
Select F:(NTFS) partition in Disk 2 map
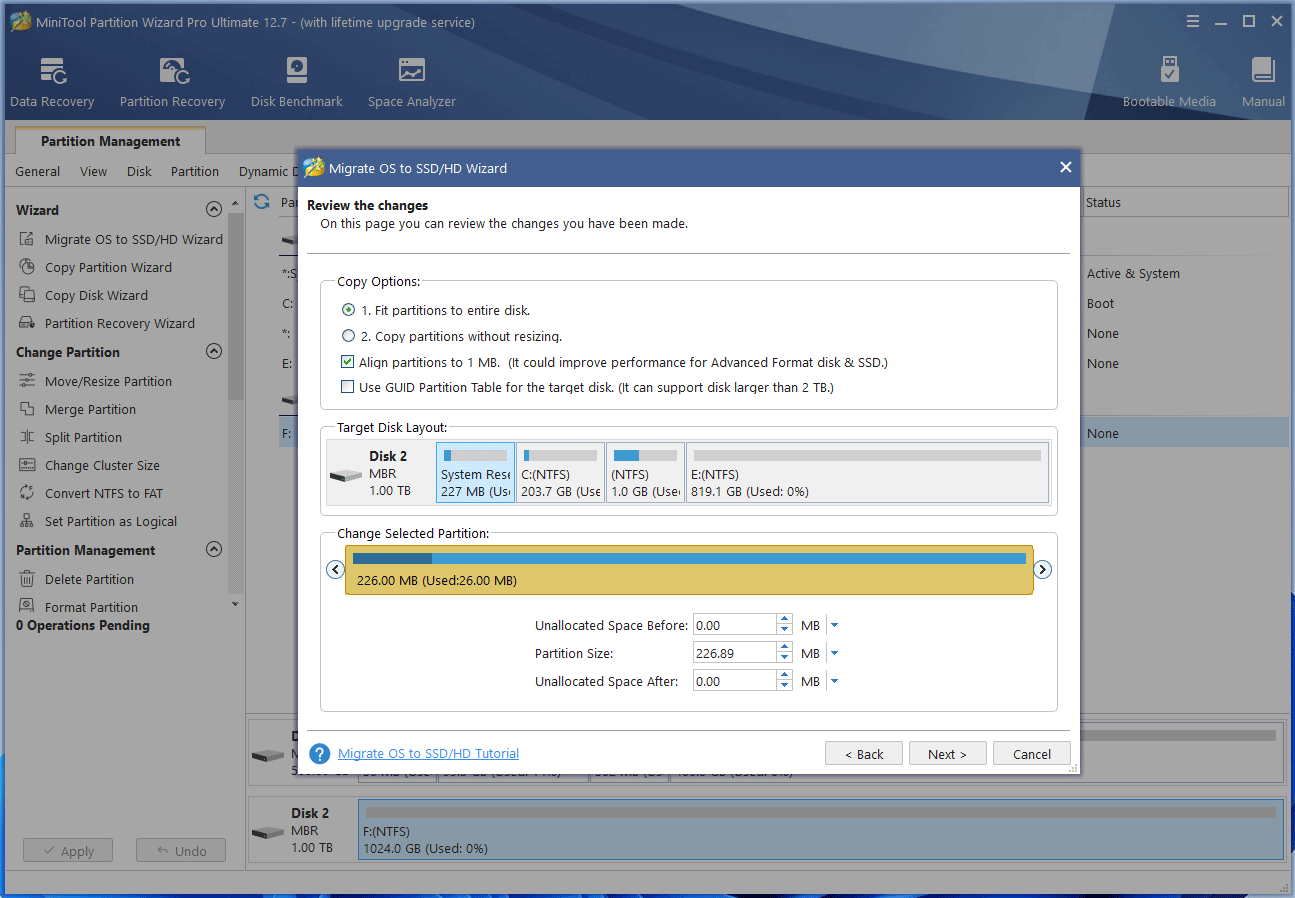coord(820,830)
